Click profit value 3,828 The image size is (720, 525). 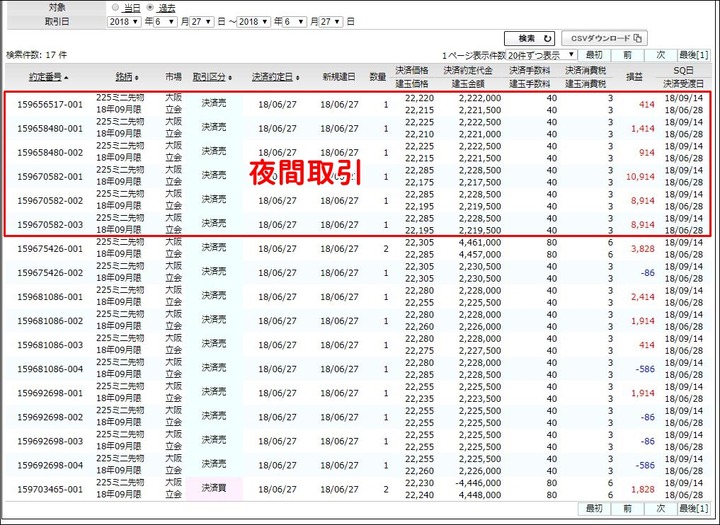click(642, 248)
